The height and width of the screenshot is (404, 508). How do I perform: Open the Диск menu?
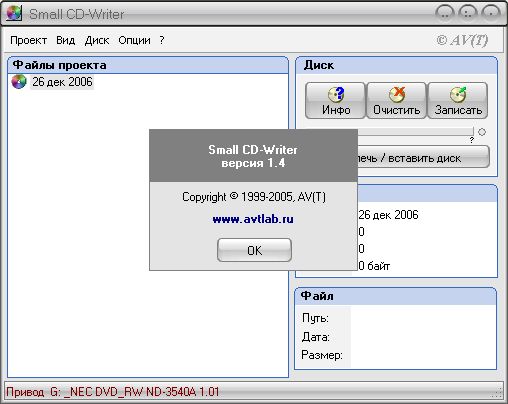click(x=97, y=40)
